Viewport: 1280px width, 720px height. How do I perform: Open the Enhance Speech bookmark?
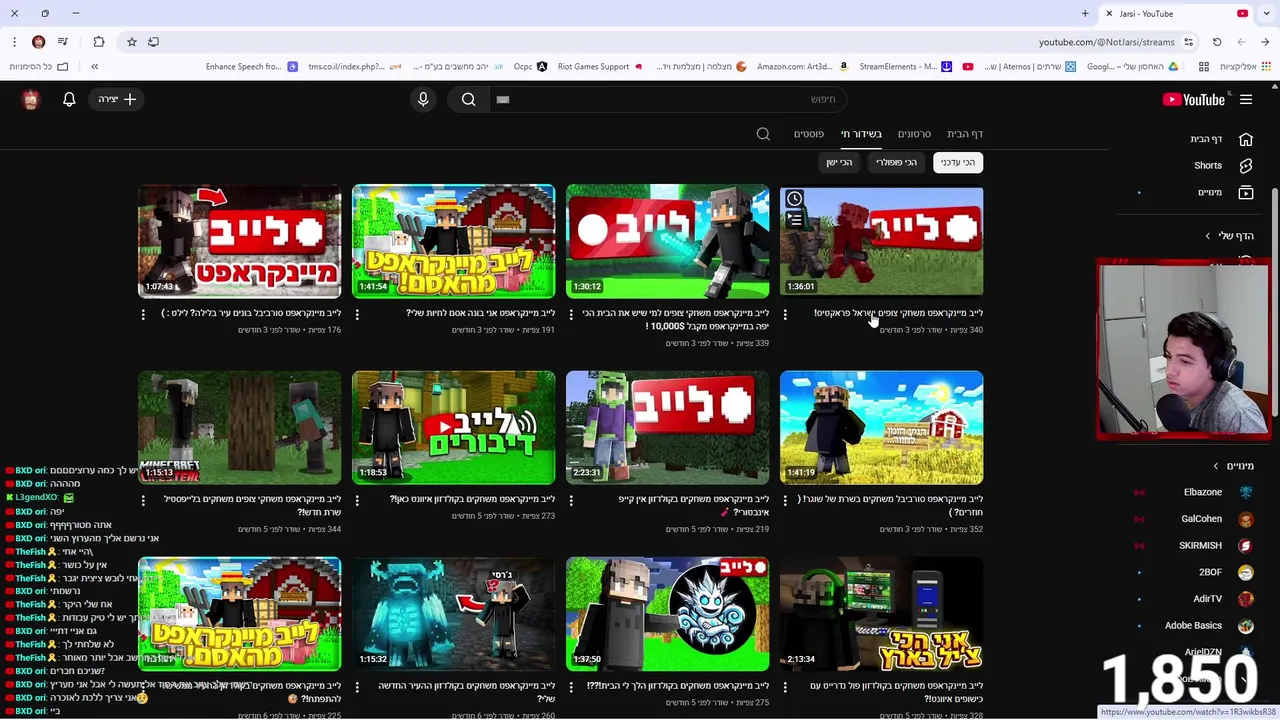point(251,67)
